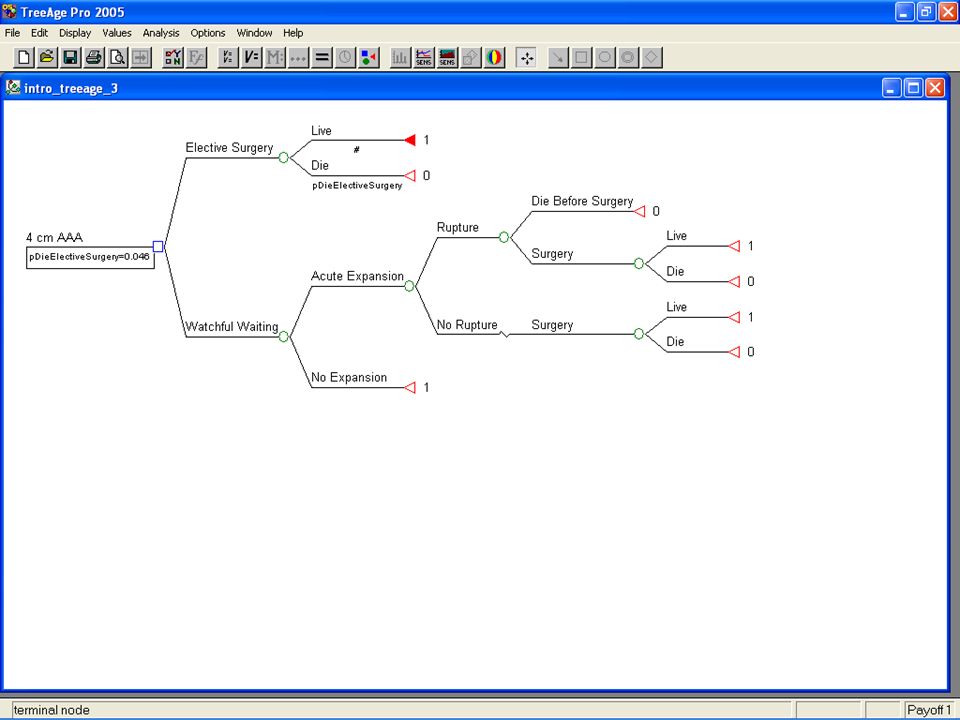Image resolution: width=960 pixels, height=720 pixels.
Task: Click the Elective Surgery branch label
Action: (230, 148)
